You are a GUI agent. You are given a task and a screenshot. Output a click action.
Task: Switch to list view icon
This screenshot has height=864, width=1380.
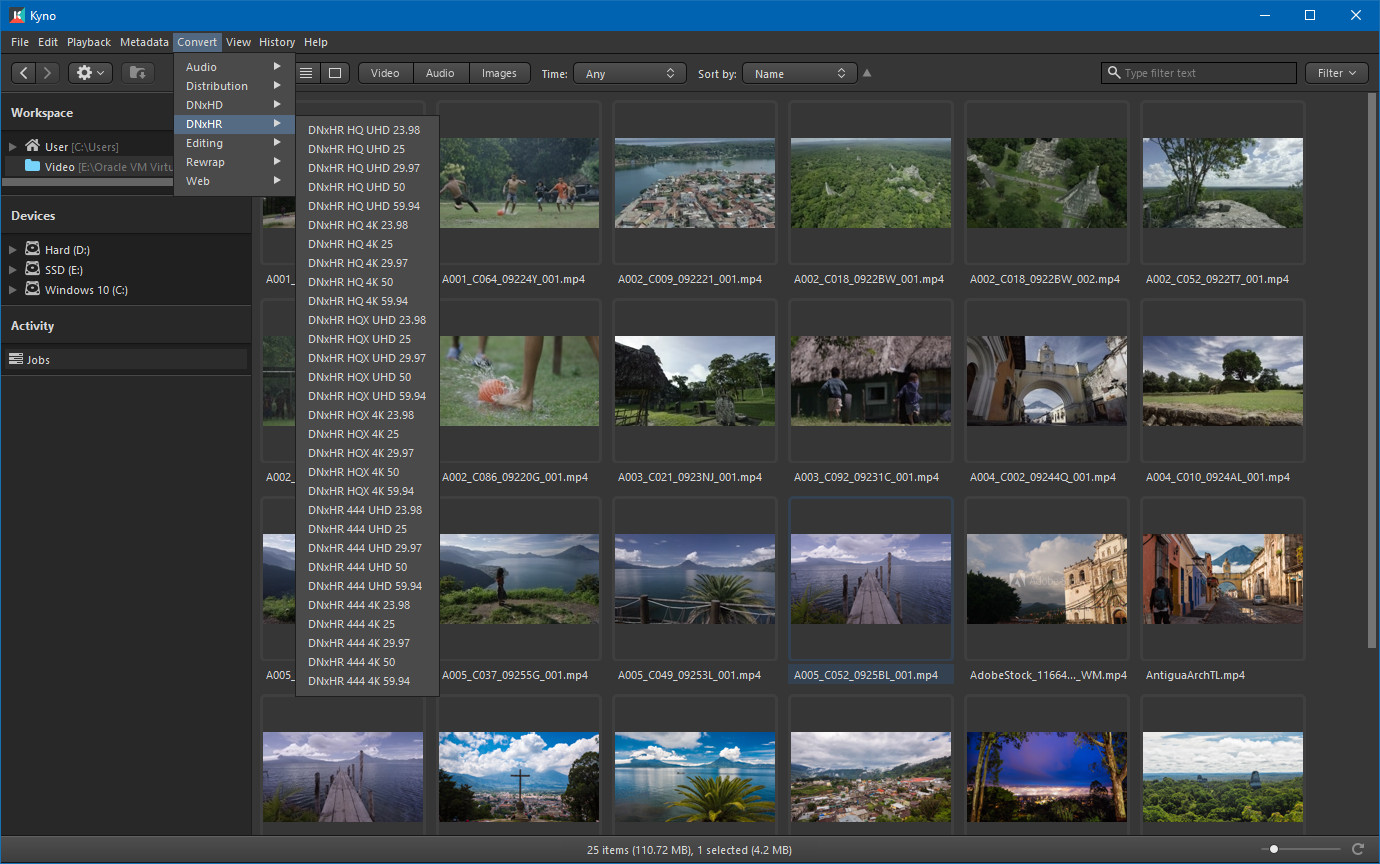point(307,73)
